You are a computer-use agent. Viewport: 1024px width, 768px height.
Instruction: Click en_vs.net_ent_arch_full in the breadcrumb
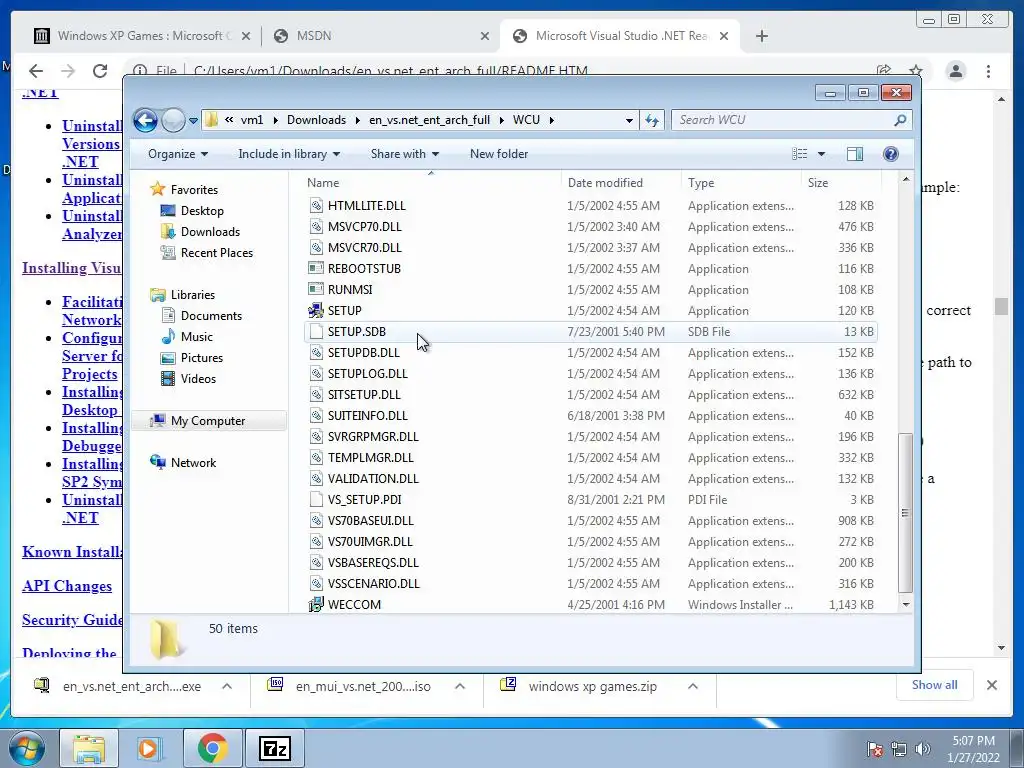click(x=429, y=120)
